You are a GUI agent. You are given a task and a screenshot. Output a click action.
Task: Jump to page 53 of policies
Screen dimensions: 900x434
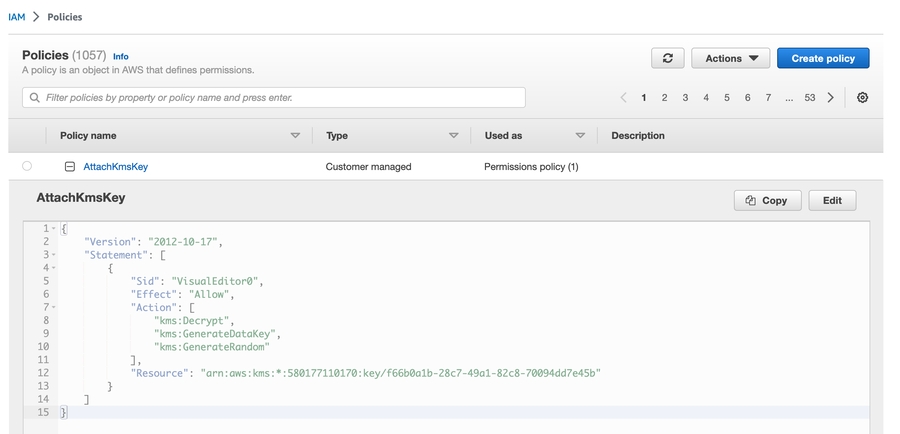[x=809, y=98]
